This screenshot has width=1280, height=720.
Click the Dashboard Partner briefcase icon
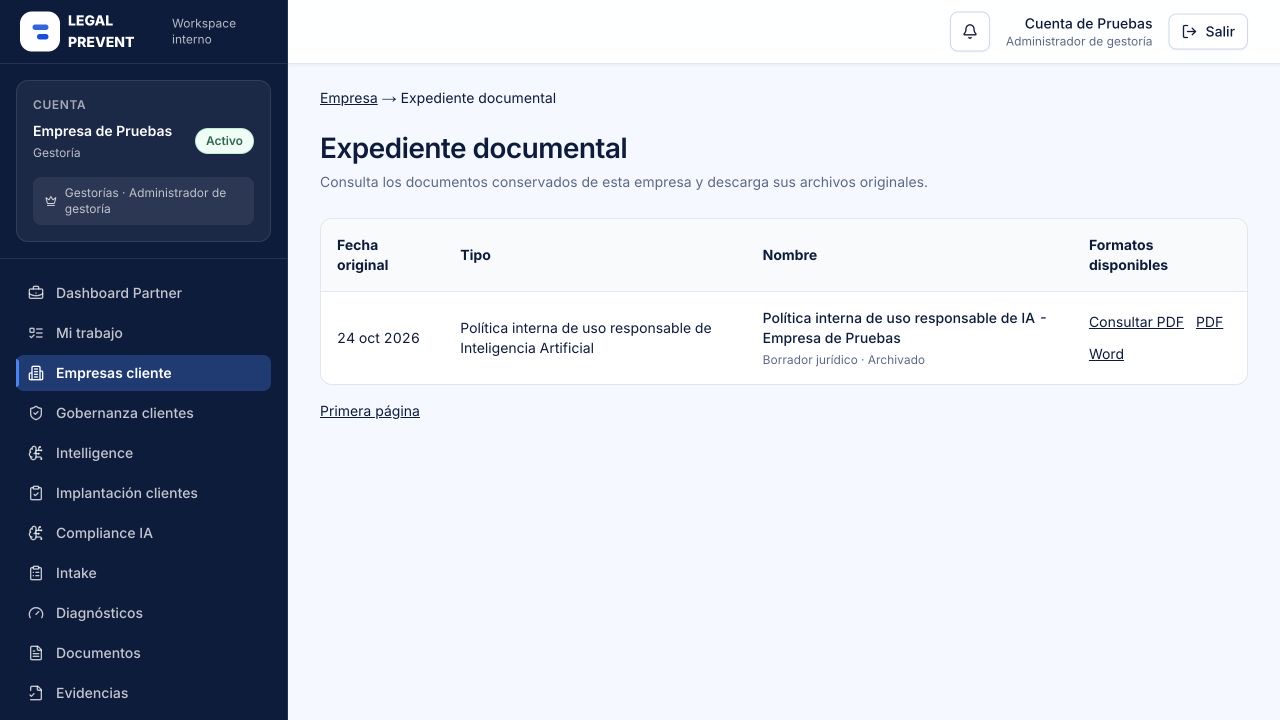(36, 293)
